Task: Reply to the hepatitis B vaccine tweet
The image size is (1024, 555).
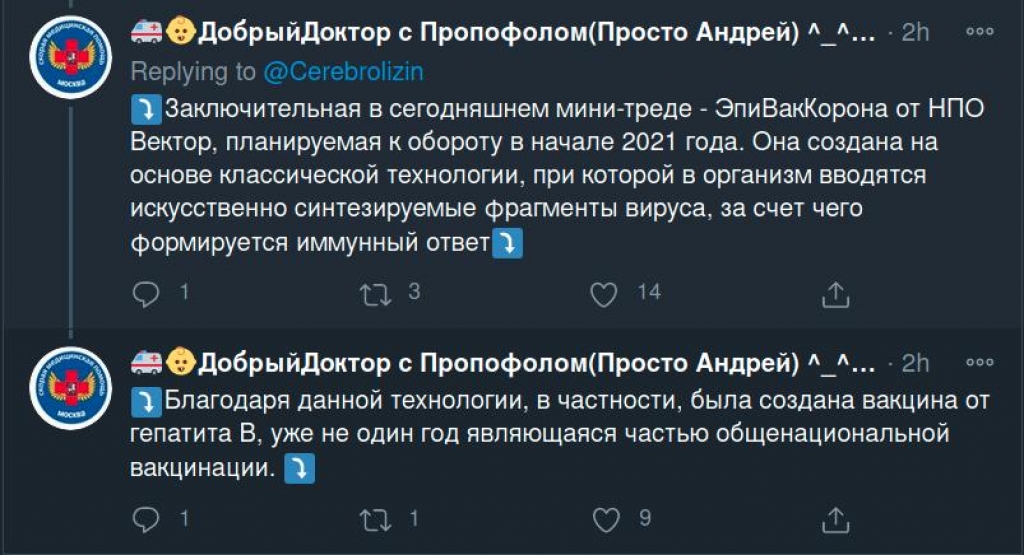Action: pos(146,519)
